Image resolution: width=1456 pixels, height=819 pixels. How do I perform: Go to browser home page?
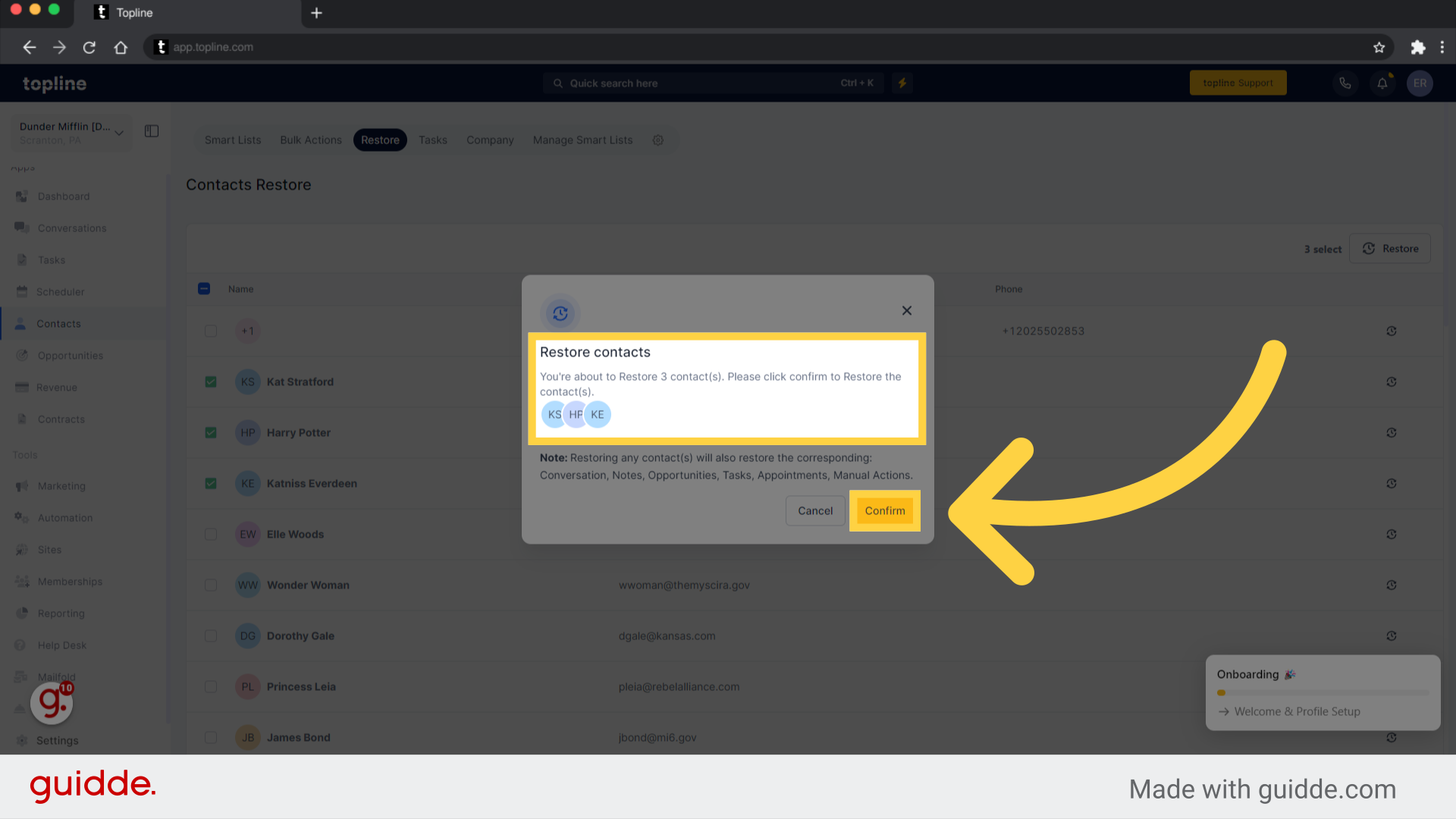click(121, 47)
